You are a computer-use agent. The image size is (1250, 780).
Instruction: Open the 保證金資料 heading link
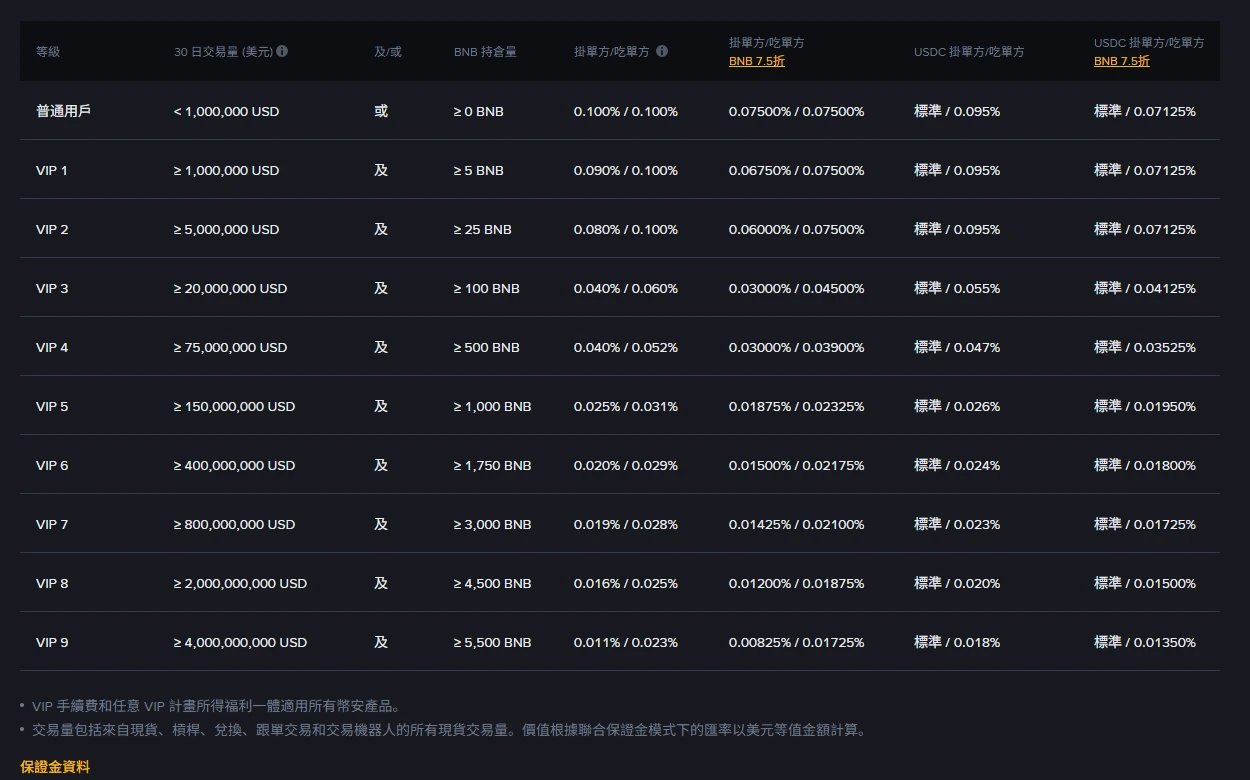click(x=55, y=766)
